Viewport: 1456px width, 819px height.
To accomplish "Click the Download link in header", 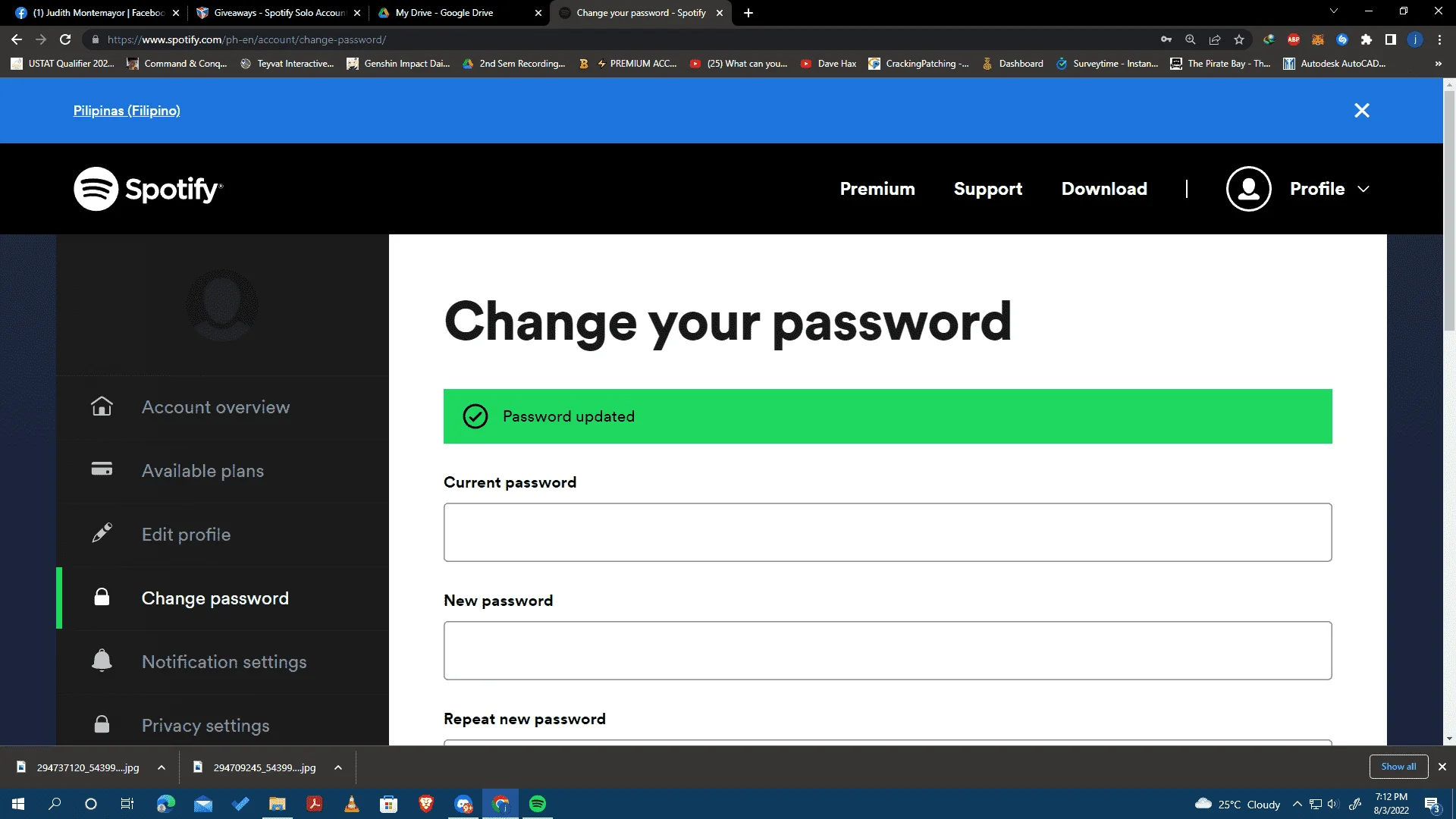I will 1104,189.
